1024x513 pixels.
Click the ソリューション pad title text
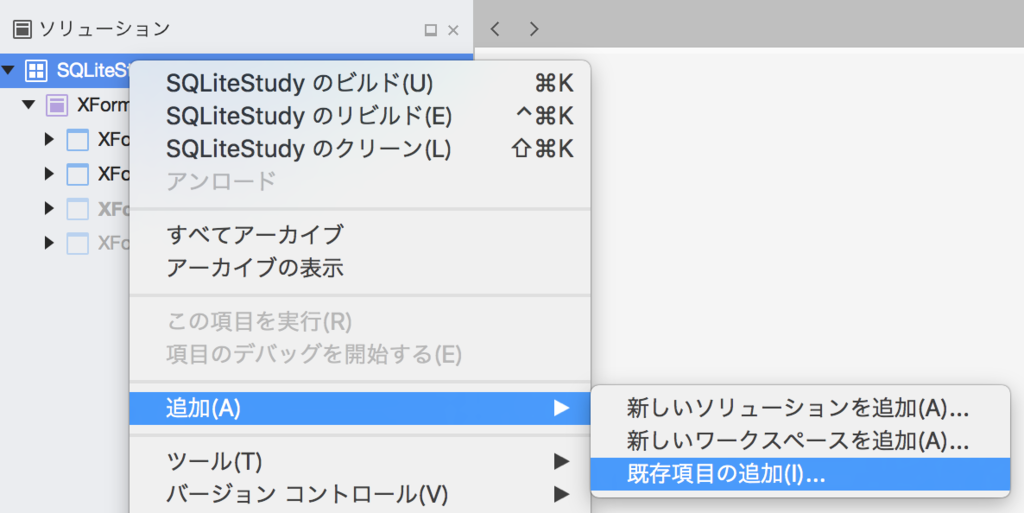coord(104,29)
